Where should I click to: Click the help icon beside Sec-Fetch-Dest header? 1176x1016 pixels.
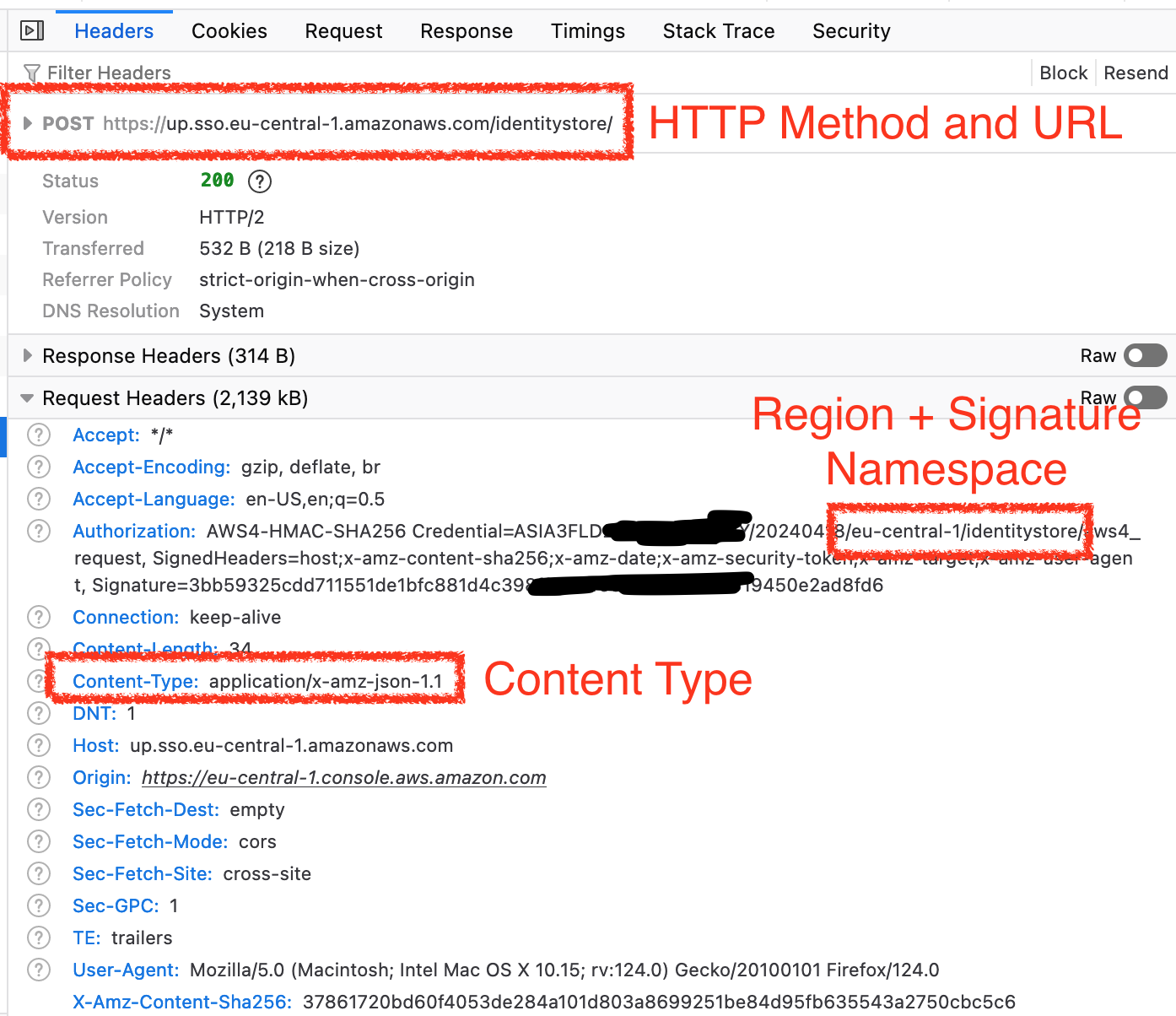tap(39, 809)
